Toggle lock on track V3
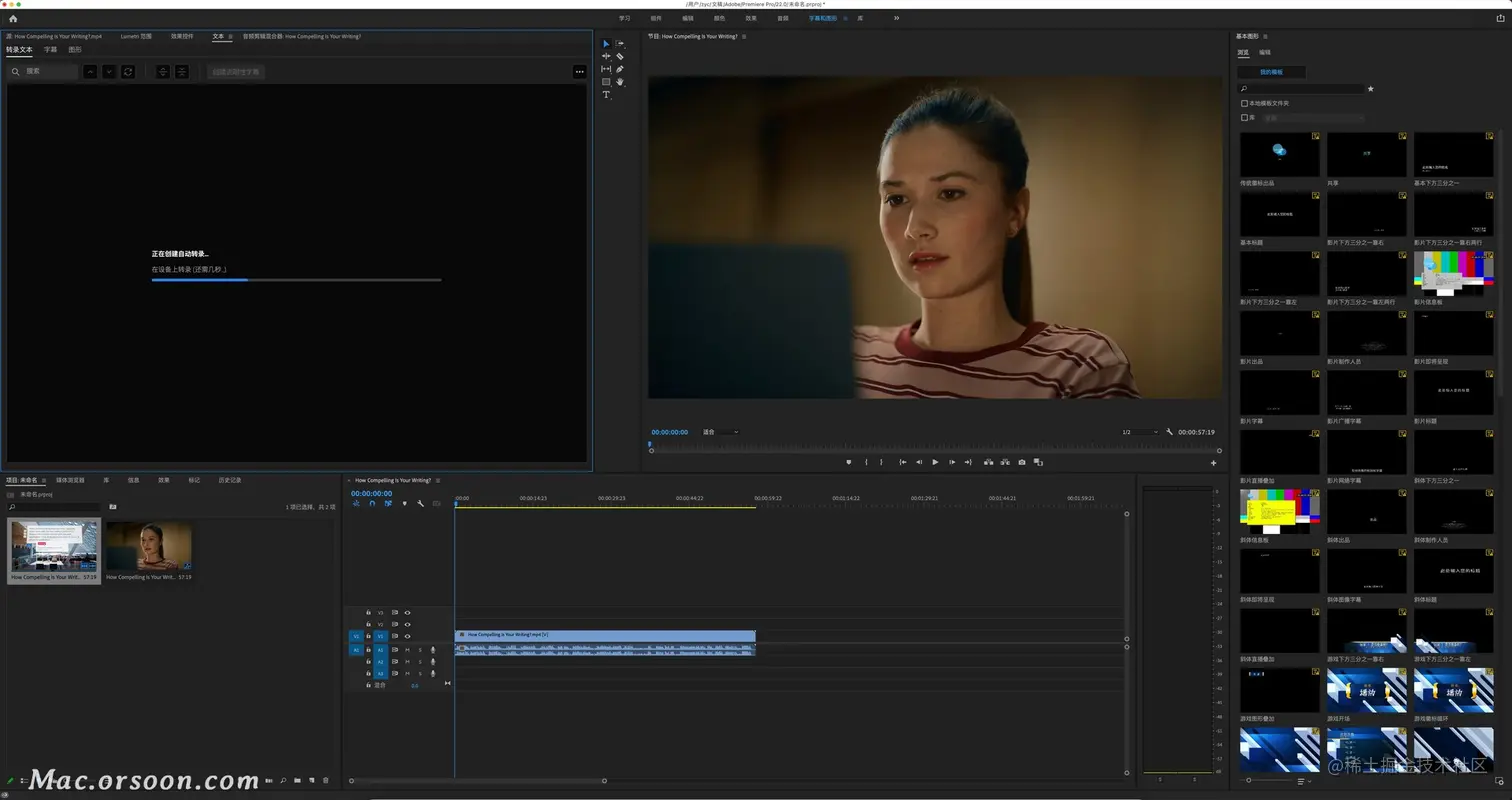This screenshot has width=1512, height=800. (368, 613)
